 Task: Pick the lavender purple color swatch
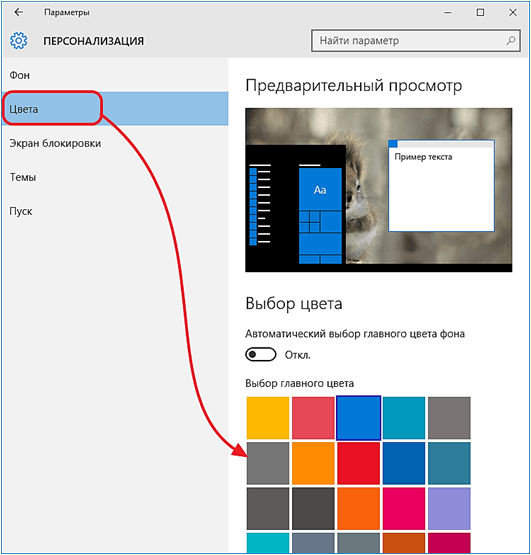pyautogui.click(x=449, y=509)
